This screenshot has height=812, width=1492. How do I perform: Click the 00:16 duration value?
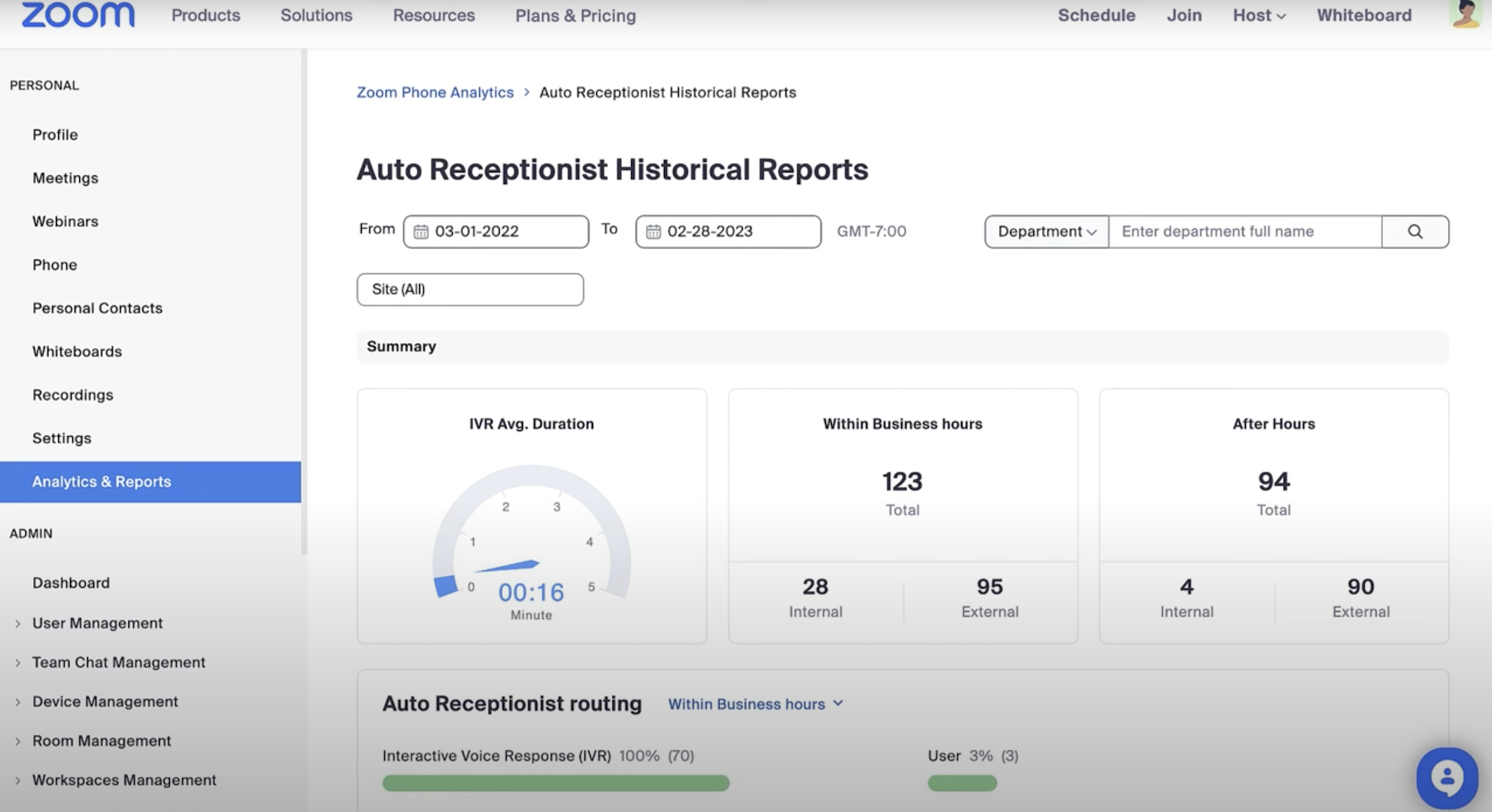click(531, 592)
